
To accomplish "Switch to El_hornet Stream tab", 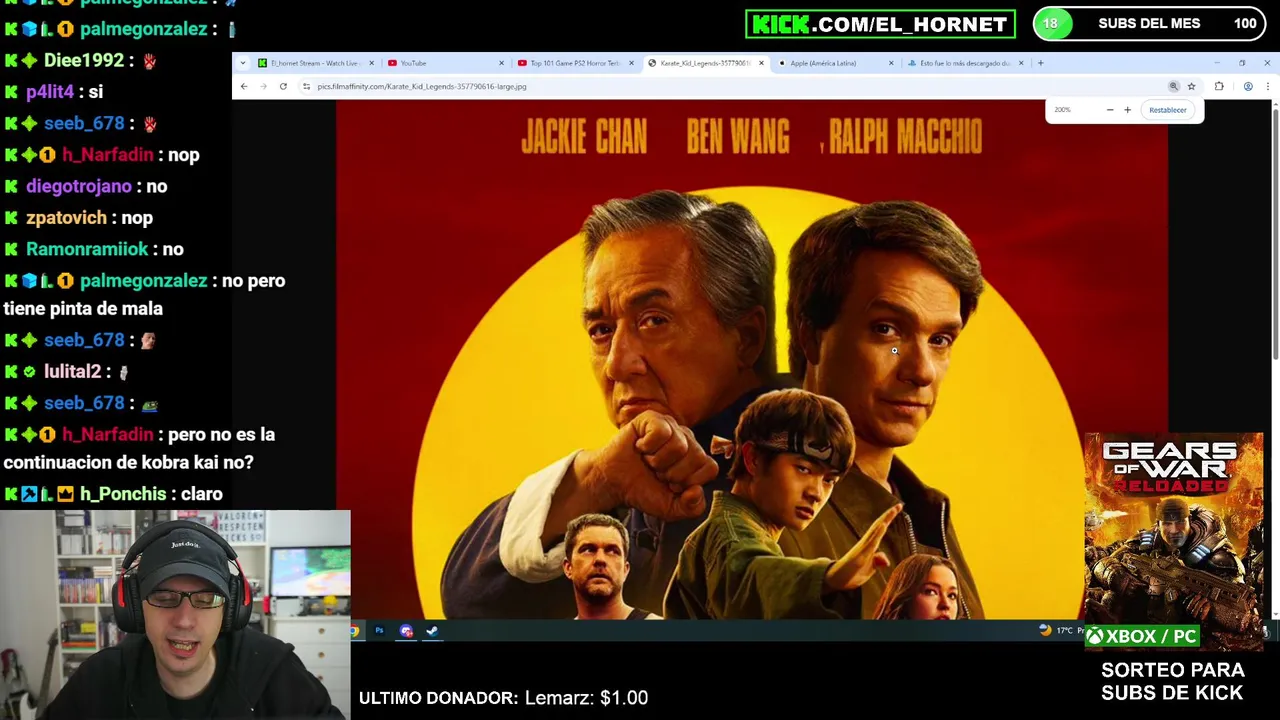I will 315,63.
